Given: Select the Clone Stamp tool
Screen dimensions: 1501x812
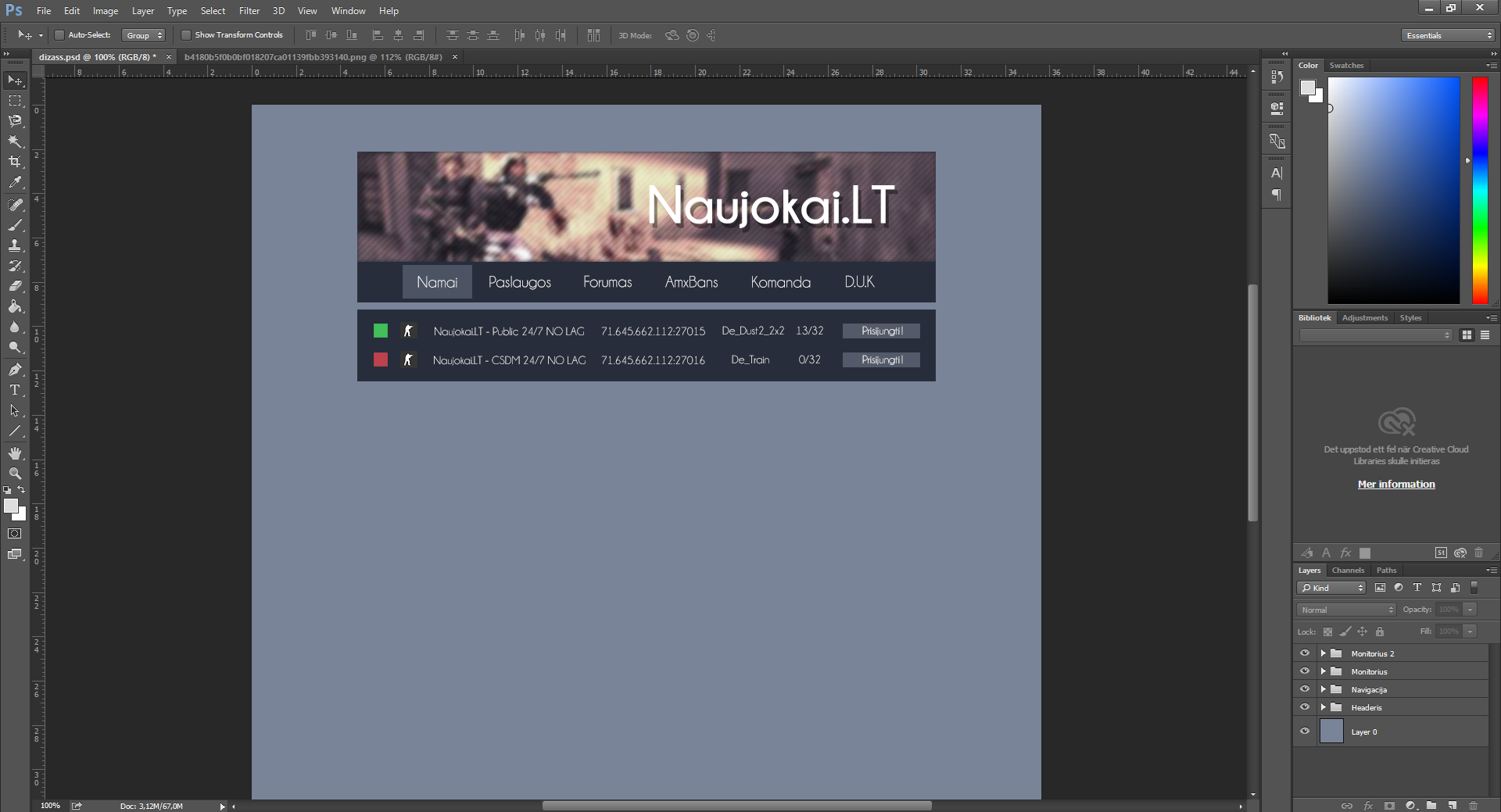Looking at the screenshot, I should point(15,245).
